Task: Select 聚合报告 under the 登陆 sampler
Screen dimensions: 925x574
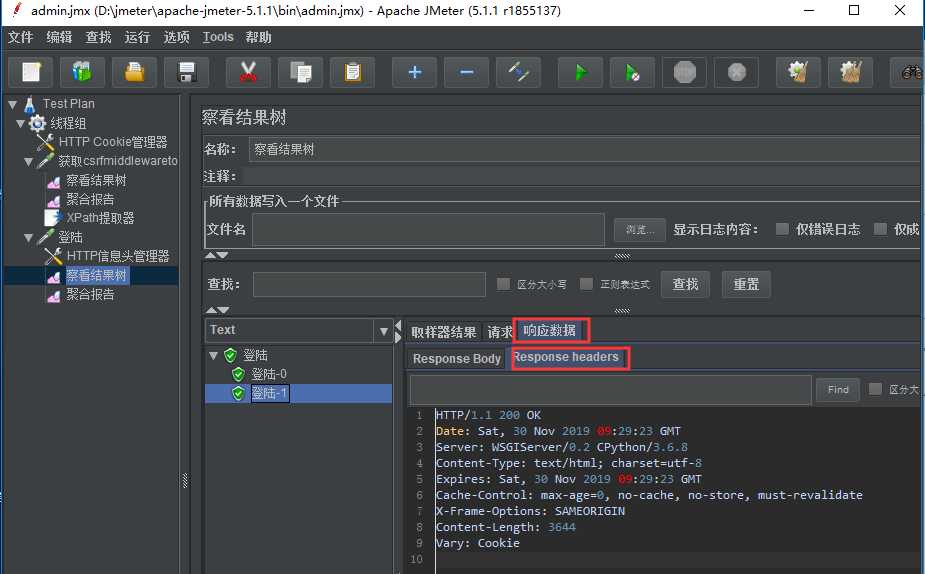Action: 90,294
